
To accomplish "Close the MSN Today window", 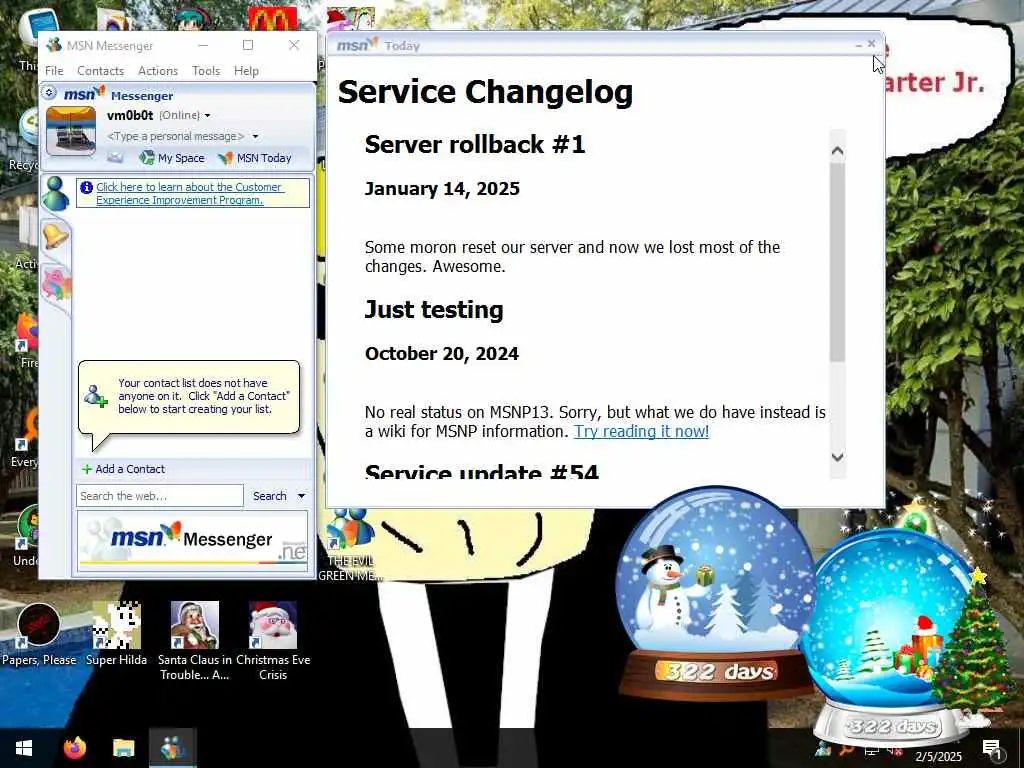I will click(x=871, y=44).
